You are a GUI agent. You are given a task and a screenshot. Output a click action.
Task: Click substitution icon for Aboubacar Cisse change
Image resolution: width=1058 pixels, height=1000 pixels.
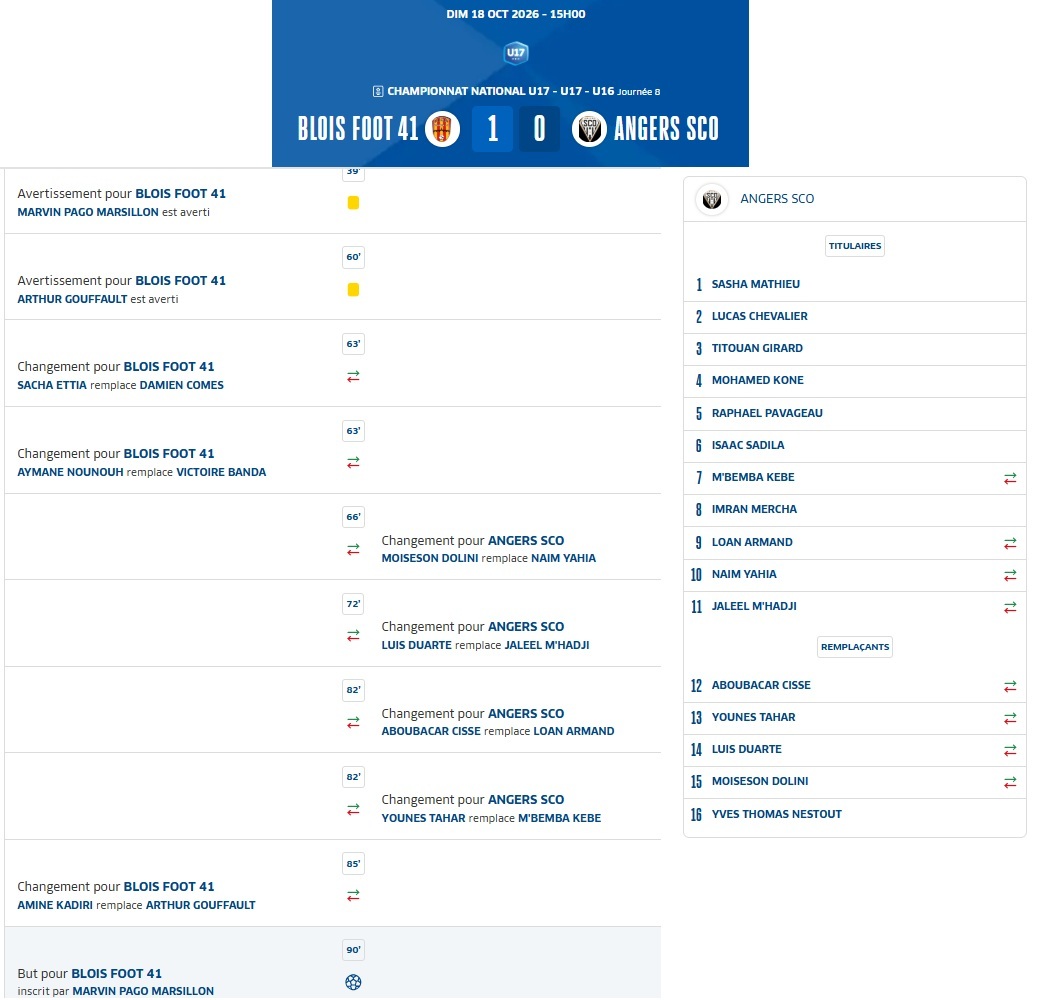353,722
